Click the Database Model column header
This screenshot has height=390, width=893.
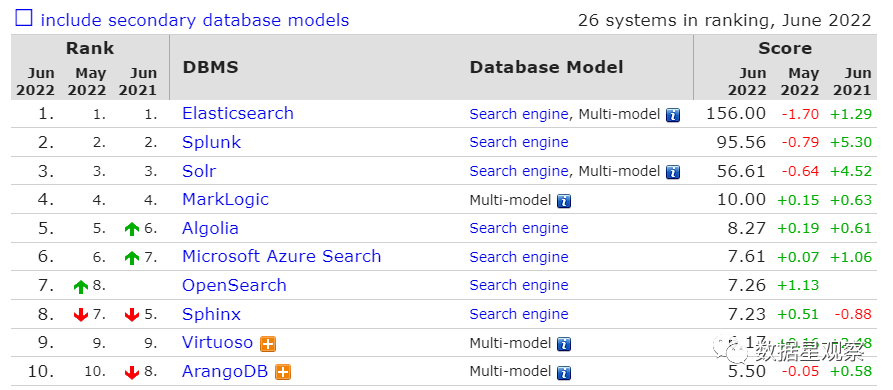546,67
